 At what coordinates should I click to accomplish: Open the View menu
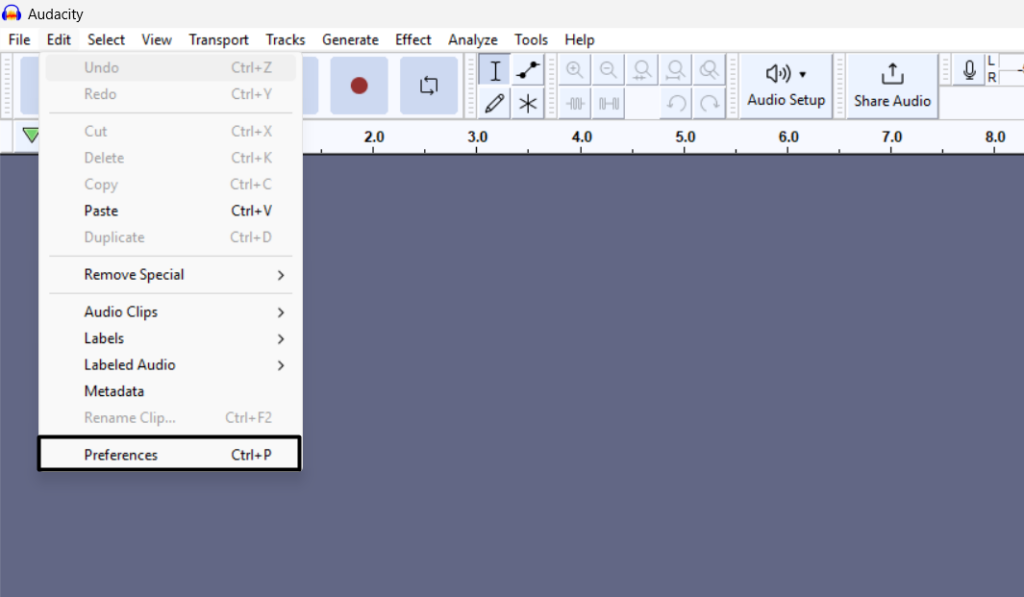pyautogui.click(x=157, y=40)
